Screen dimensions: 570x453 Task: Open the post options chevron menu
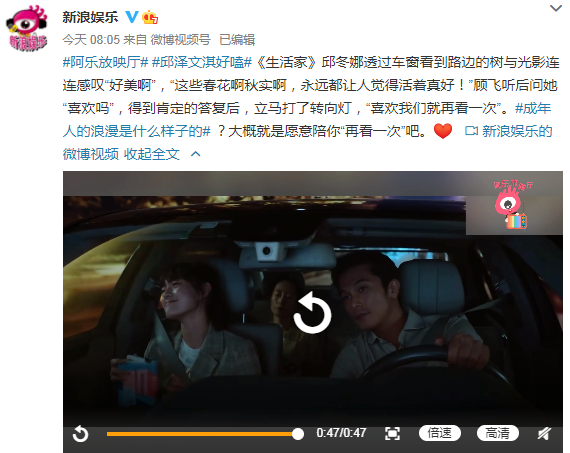coord(556,8)
